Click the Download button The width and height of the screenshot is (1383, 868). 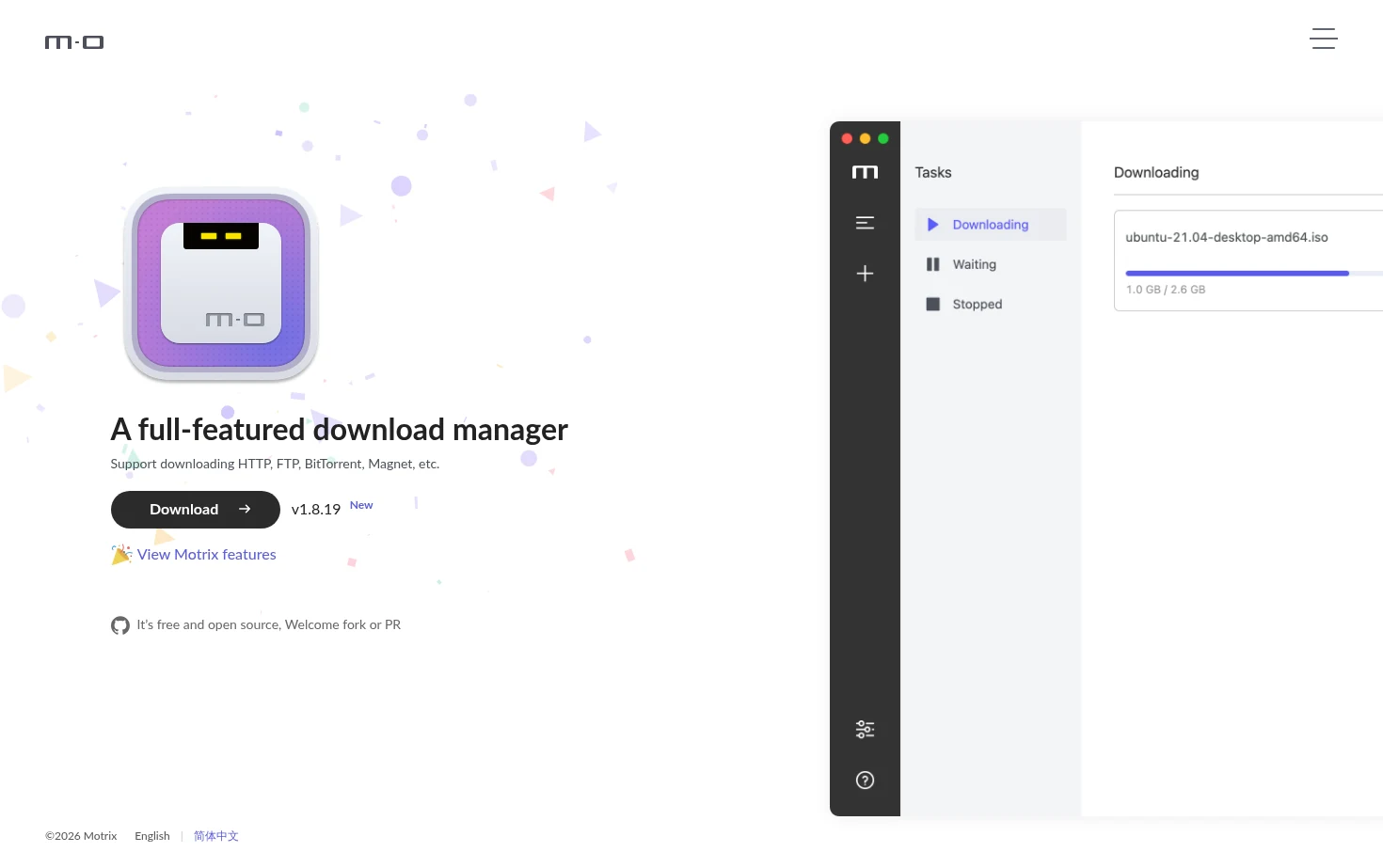(196, 510)
